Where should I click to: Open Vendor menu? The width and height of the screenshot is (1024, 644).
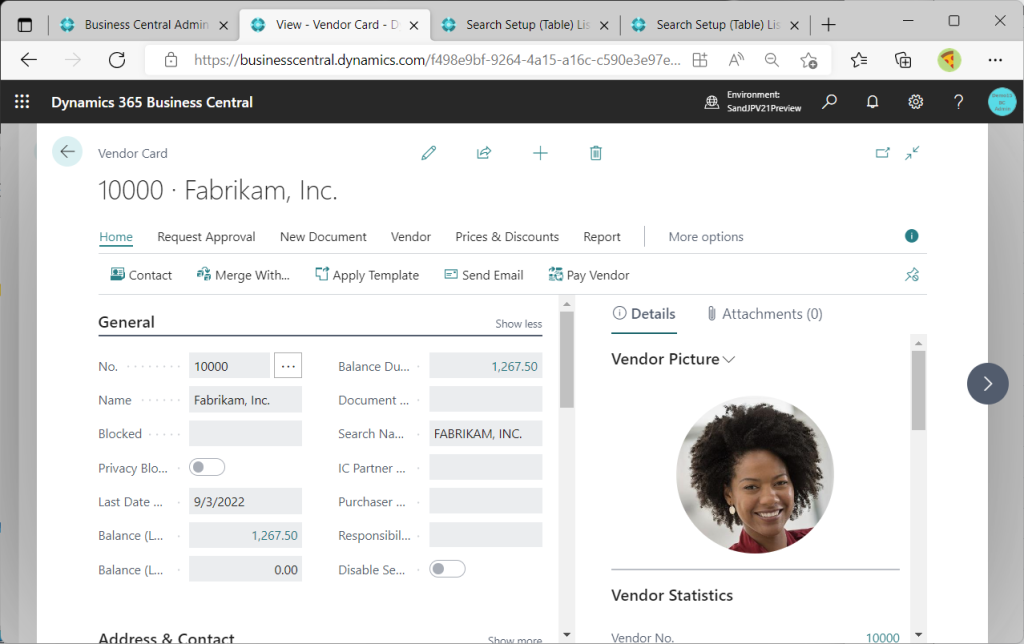411,236
